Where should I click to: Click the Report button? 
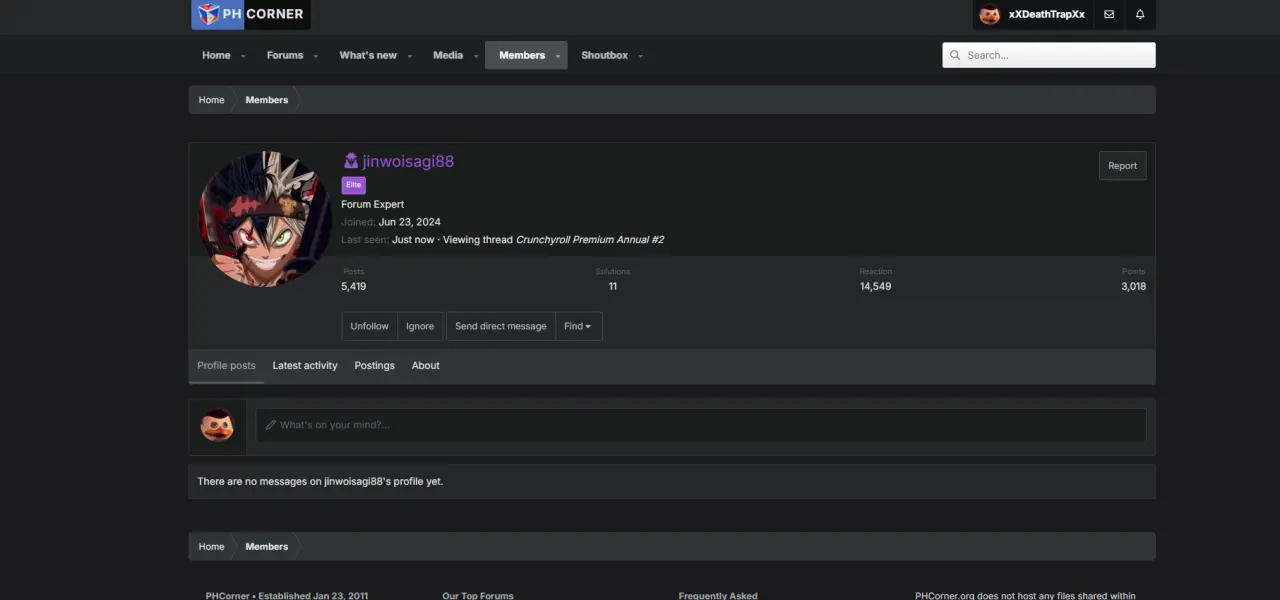pyautogui.click(x=1122, y=166)
